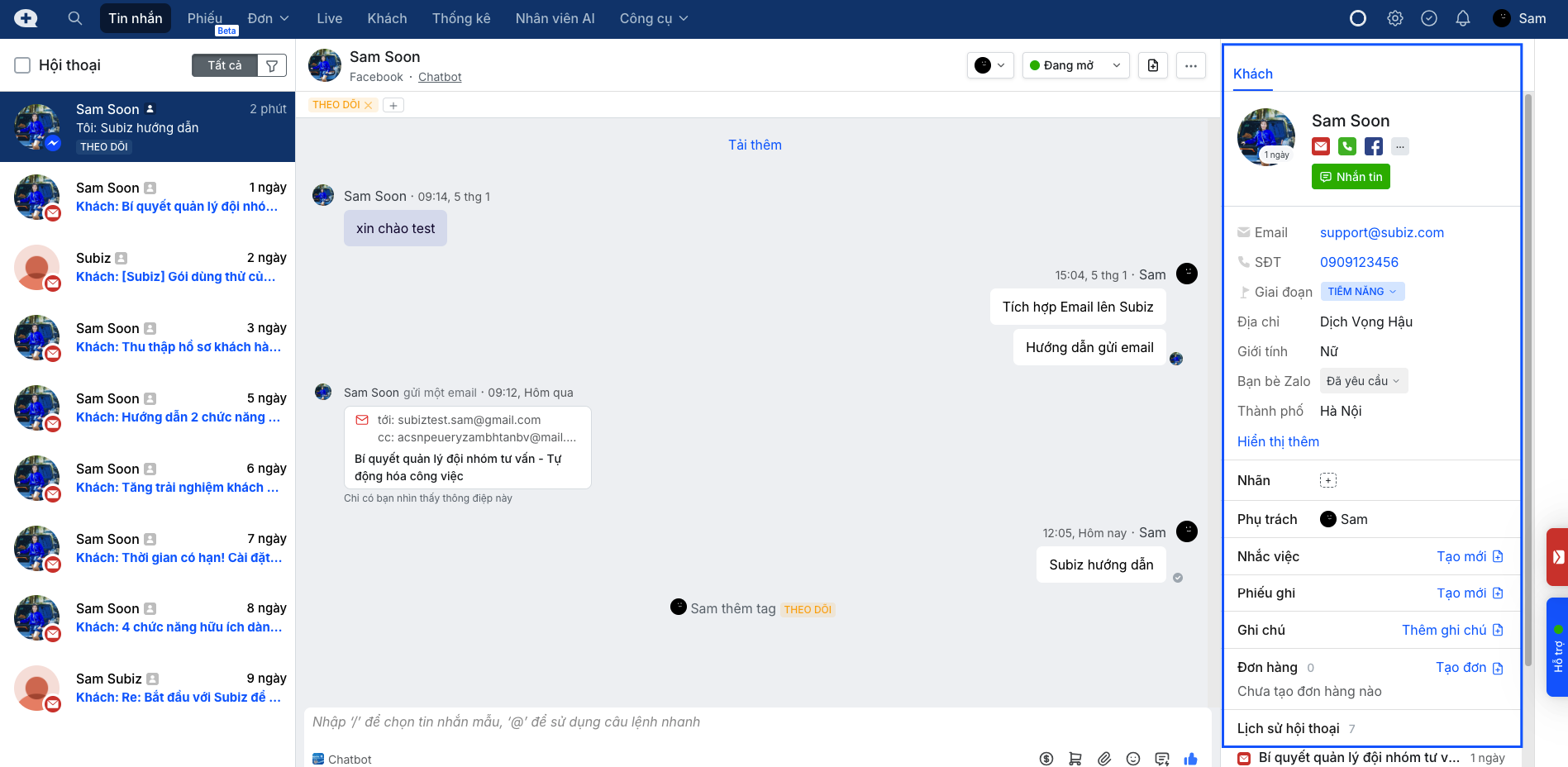This screenshot has height=767, width=1568.
Task: Remove the THEO DÕI tag
Action: coord(369,105)
